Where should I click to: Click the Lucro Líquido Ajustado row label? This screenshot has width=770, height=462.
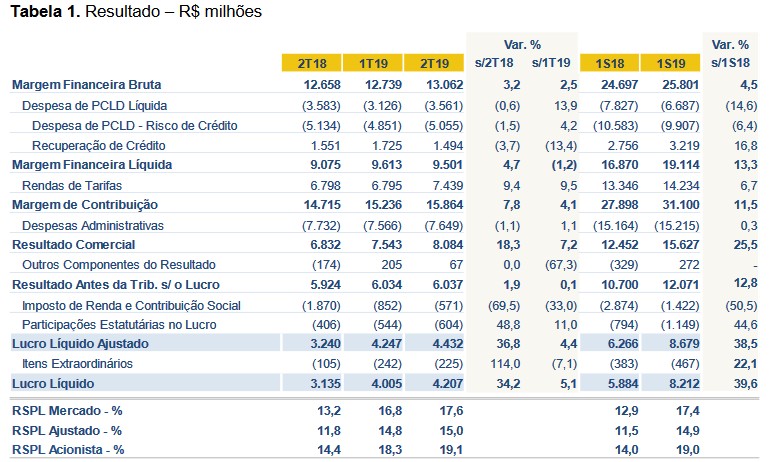pyautogui.click(x=80, y=343)
